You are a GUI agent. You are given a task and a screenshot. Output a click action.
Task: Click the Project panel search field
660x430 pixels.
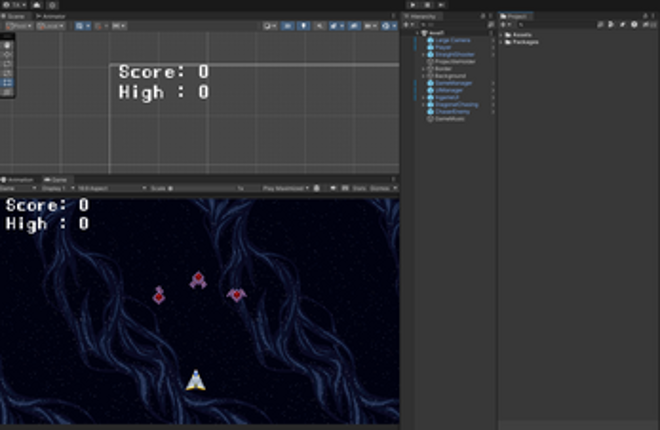(x=556, y=25)
